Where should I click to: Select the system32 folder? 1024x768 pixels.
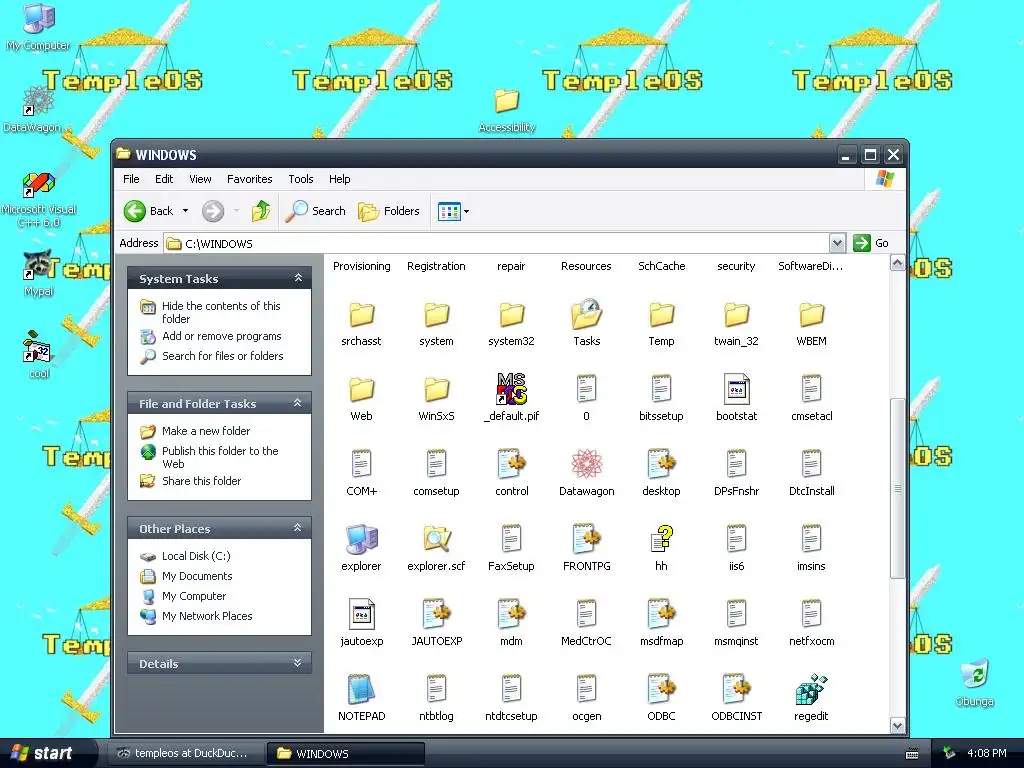[x=511, y=314]
